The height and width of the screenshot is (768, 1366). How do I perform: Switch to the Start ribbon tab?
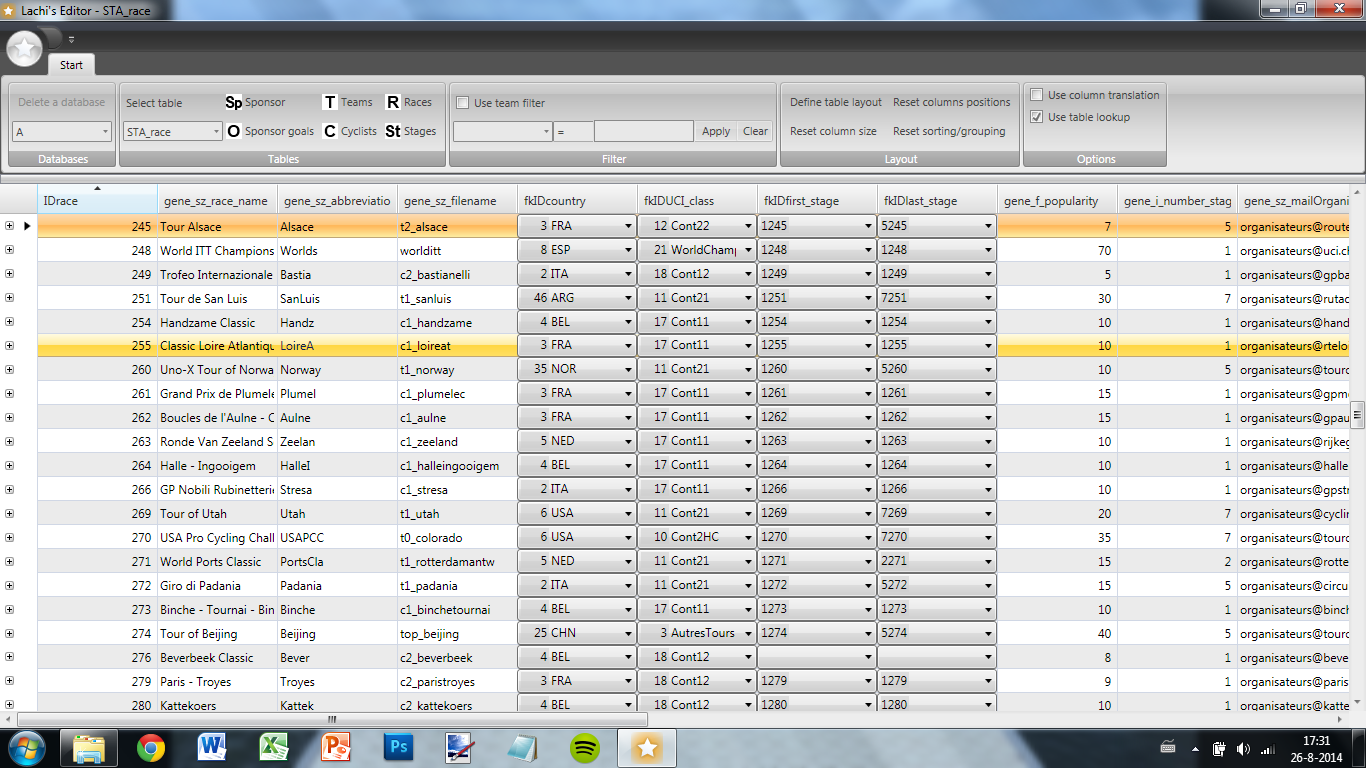coord(71,65)
